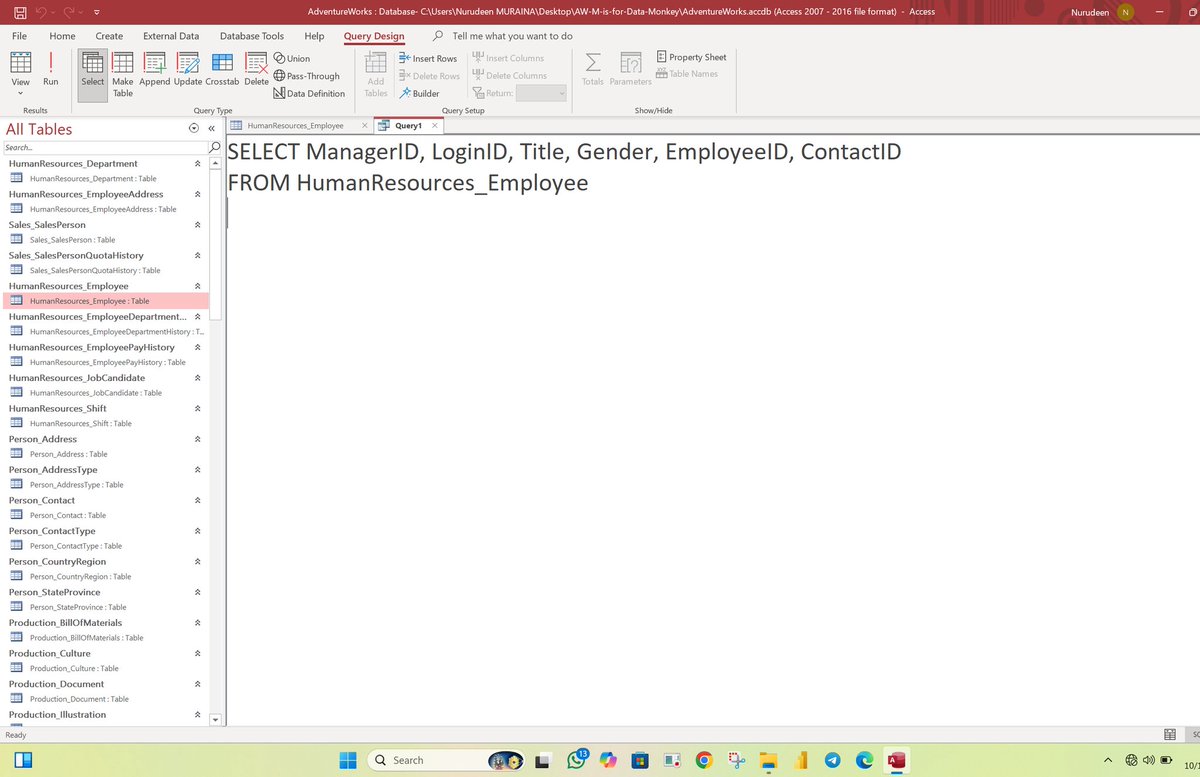Pick the Delete query type
Screen dimensions: 1200x777
tap(257, 70)
